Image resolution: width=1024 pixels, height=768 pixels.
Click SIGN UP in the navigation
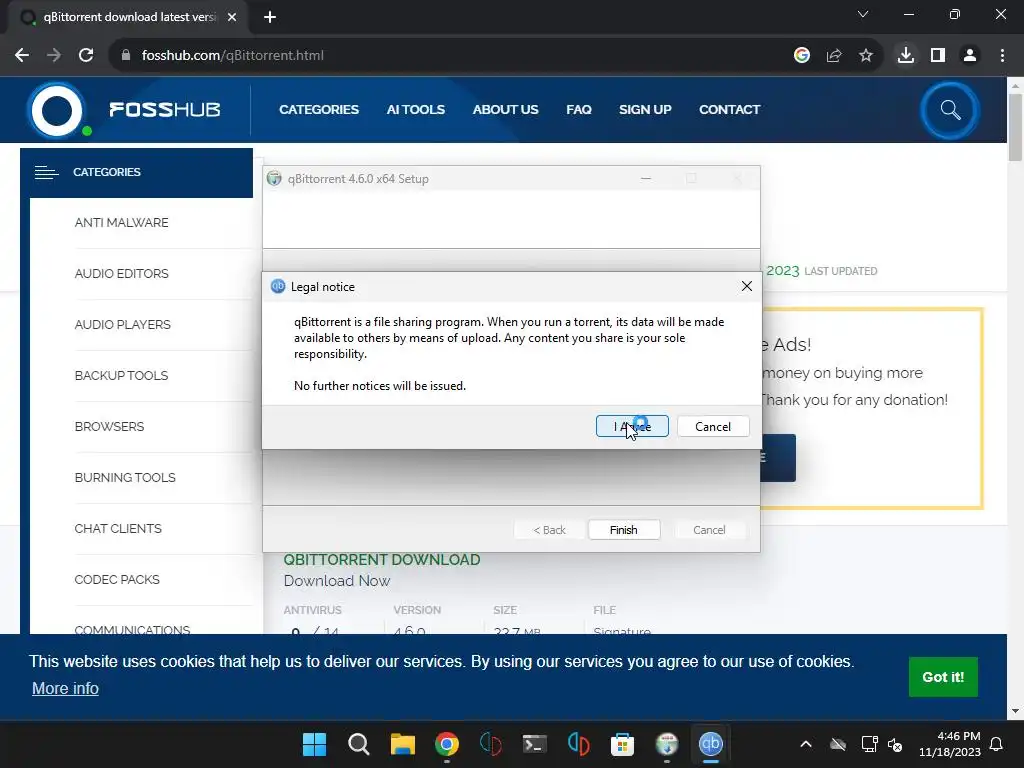[645, 110]
